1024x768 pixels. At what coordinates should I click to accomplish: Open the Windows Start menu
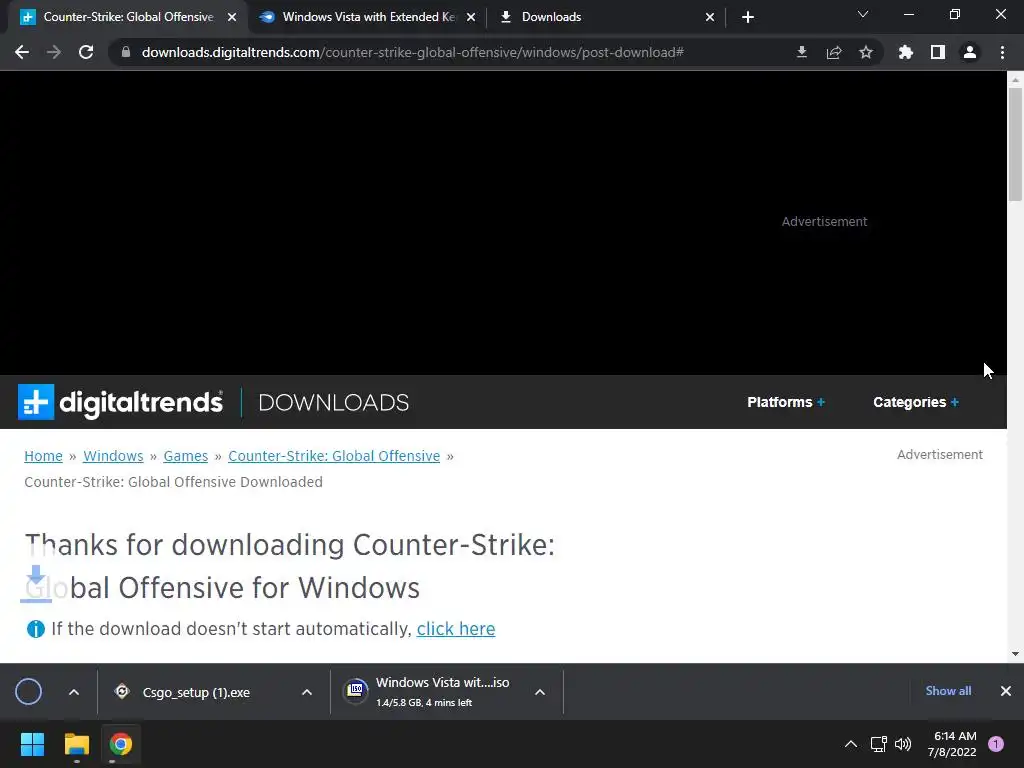click(x=32, y=744)
